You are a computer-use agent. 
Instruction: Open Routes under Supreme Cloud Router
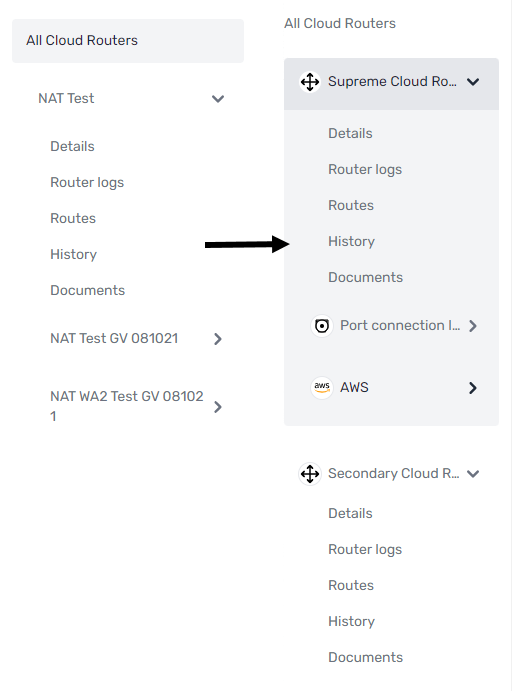click(351, 205)
